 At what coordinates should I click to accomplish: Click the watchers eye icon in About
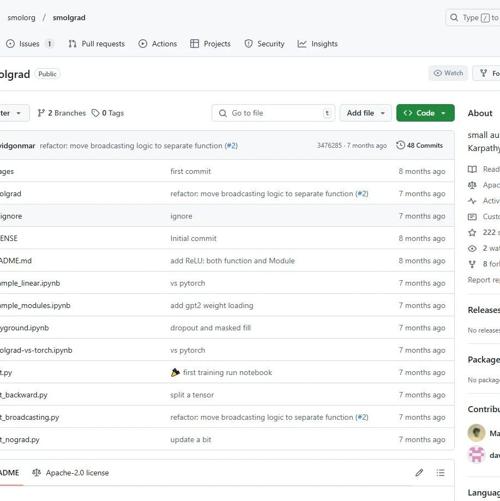[x=472, y=248]
